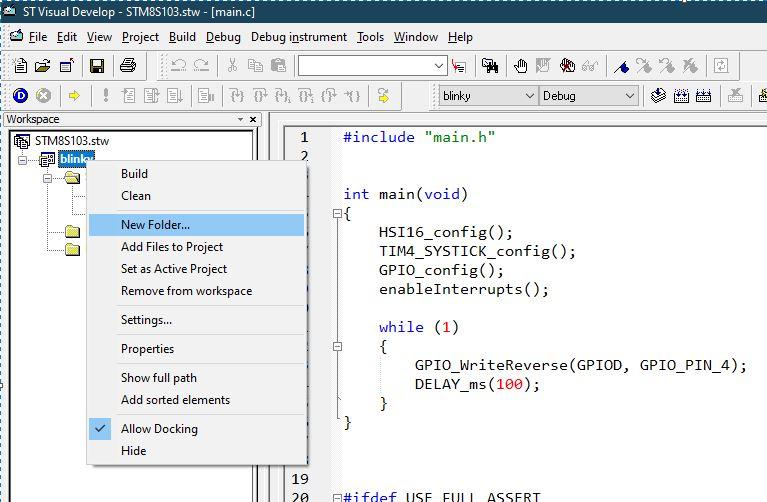
Task: Open the Debug configuration dropdown
Action: pos(630,96)
